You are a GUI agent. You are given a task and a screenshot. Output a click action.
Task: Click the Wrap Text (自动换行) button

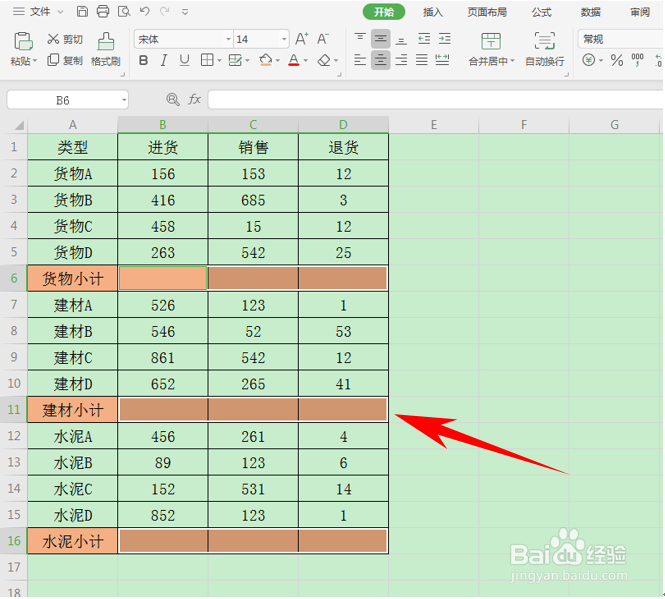pos(545,49)
